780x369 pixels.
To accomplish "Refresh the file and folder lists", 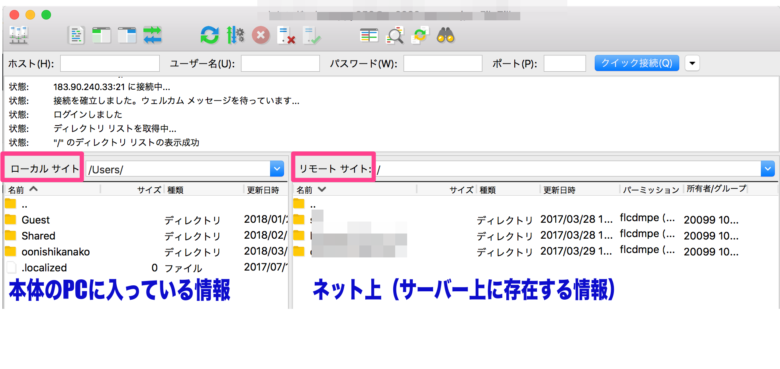I will coord(209,35).
